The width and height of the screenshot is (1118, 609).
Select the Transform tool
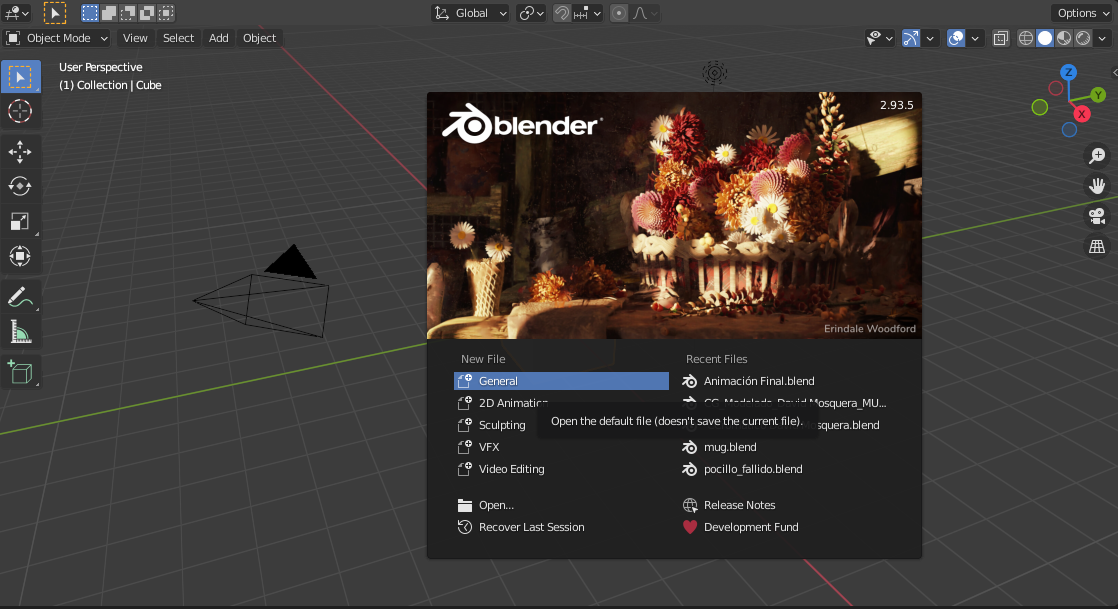coord(20,256)
